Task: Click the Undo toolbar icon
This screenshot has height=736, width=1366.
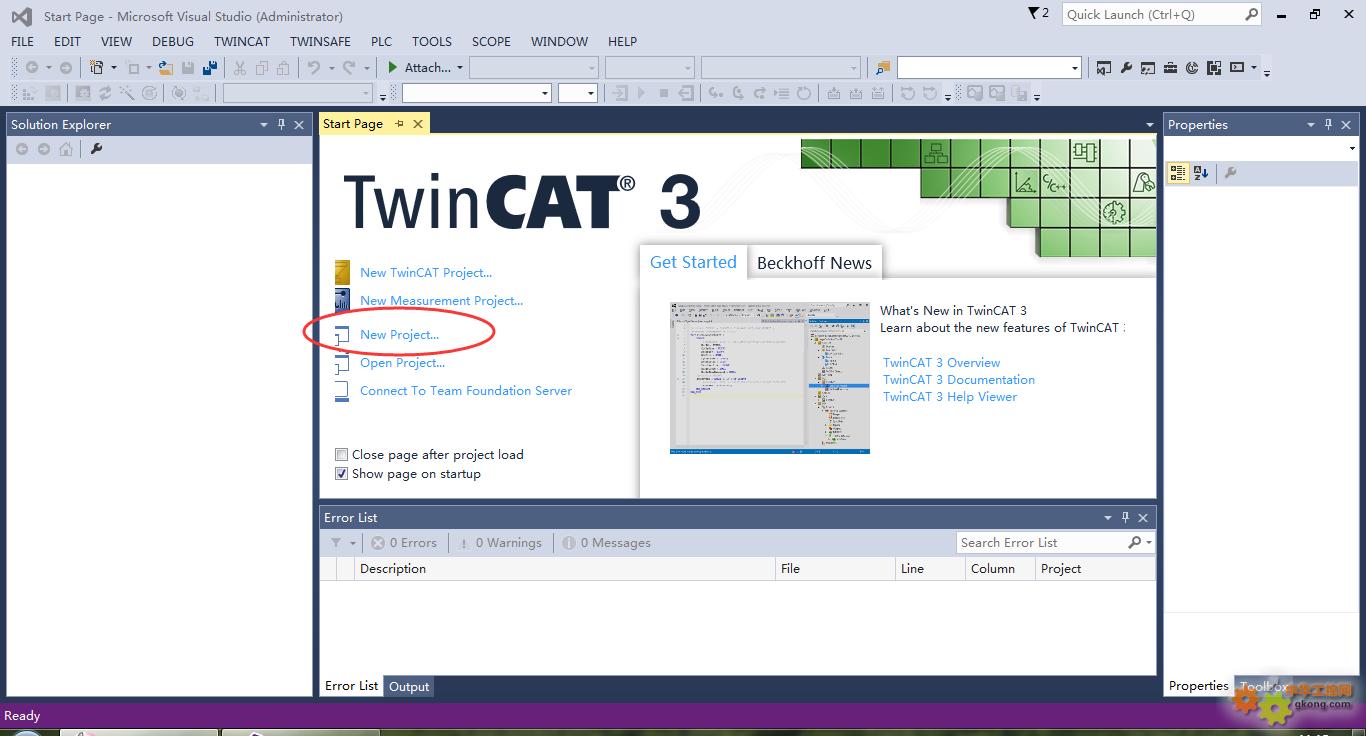Action: (x=314, y=68)
